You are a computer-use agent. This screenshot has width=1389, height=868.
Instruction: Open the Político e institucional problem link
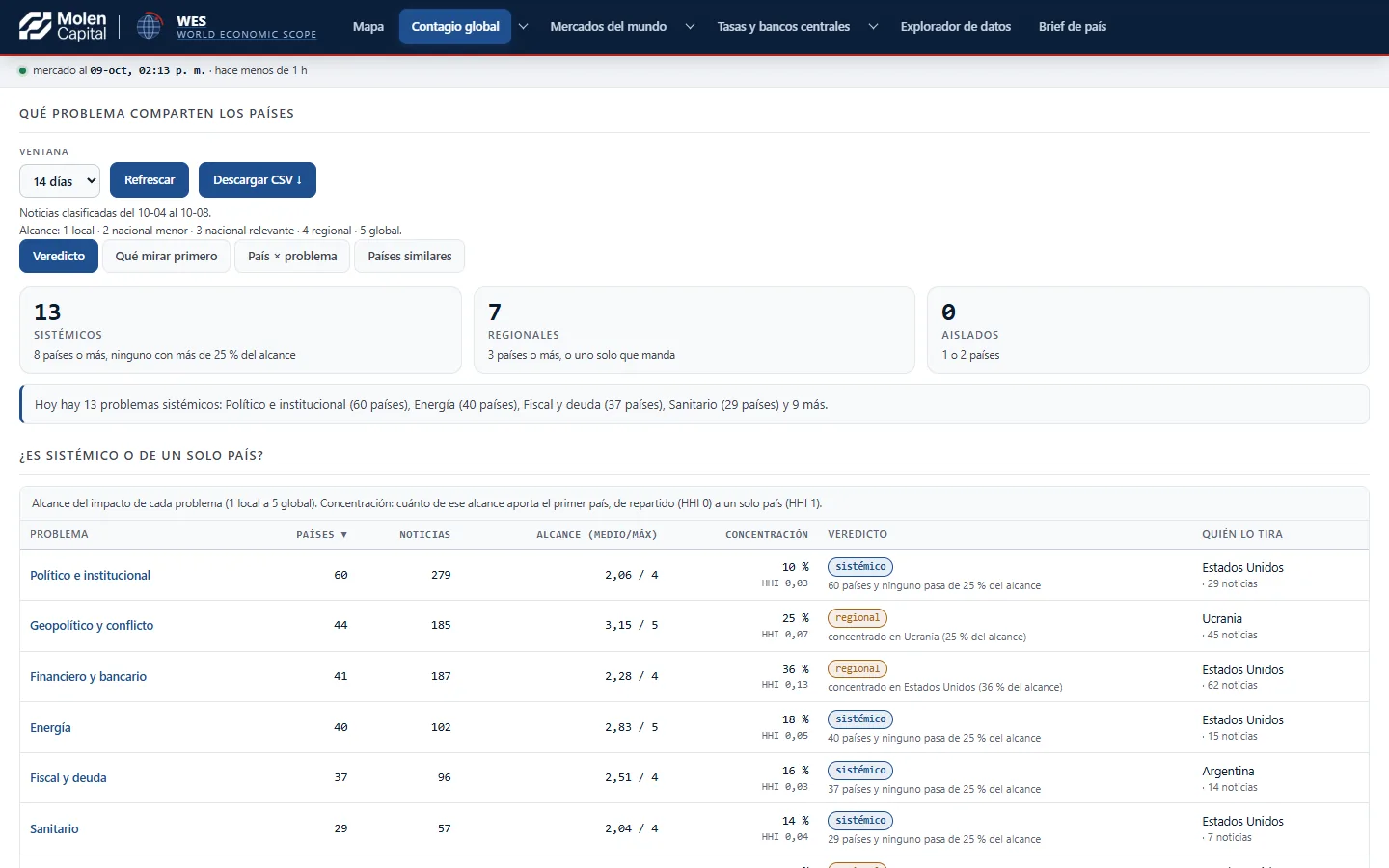(91, 576)
